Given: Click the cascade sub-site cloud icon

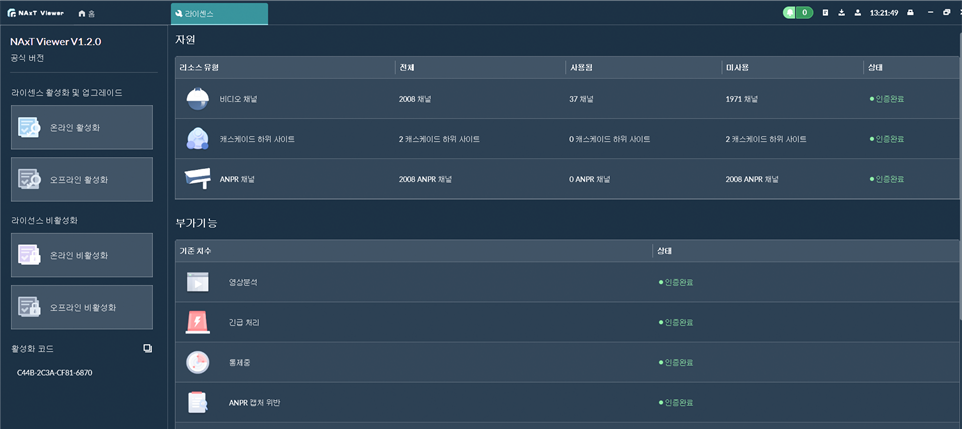Looking at the screenshot, I should [197, 139].
